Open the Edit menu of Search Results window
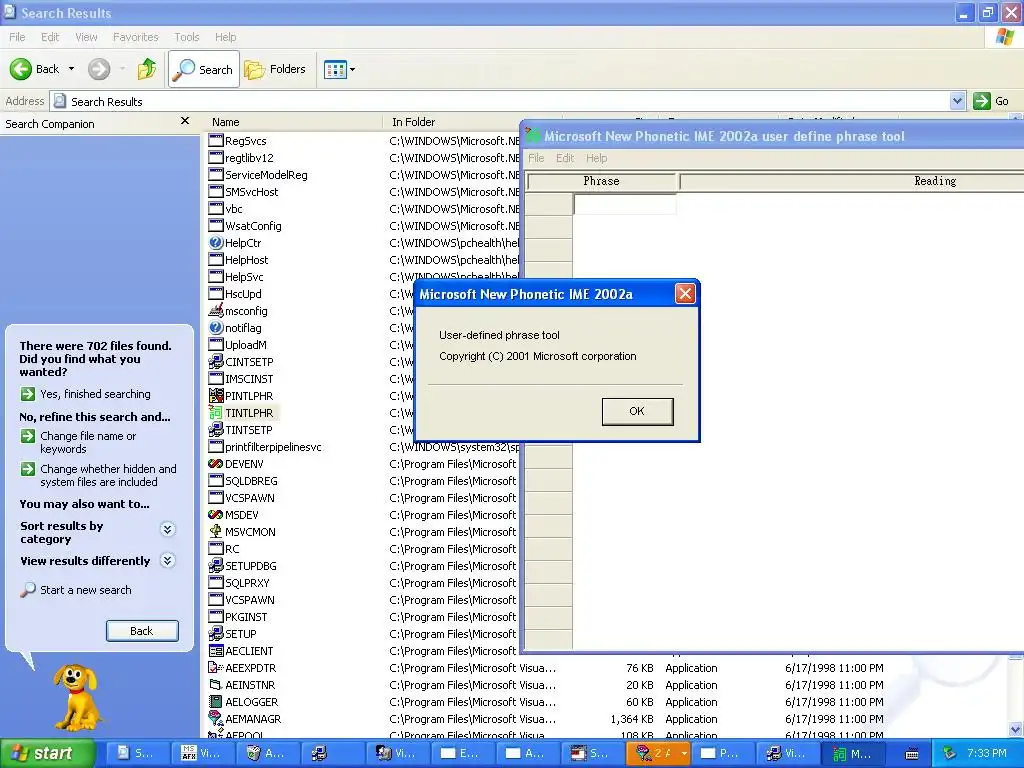 pos(50,37)
